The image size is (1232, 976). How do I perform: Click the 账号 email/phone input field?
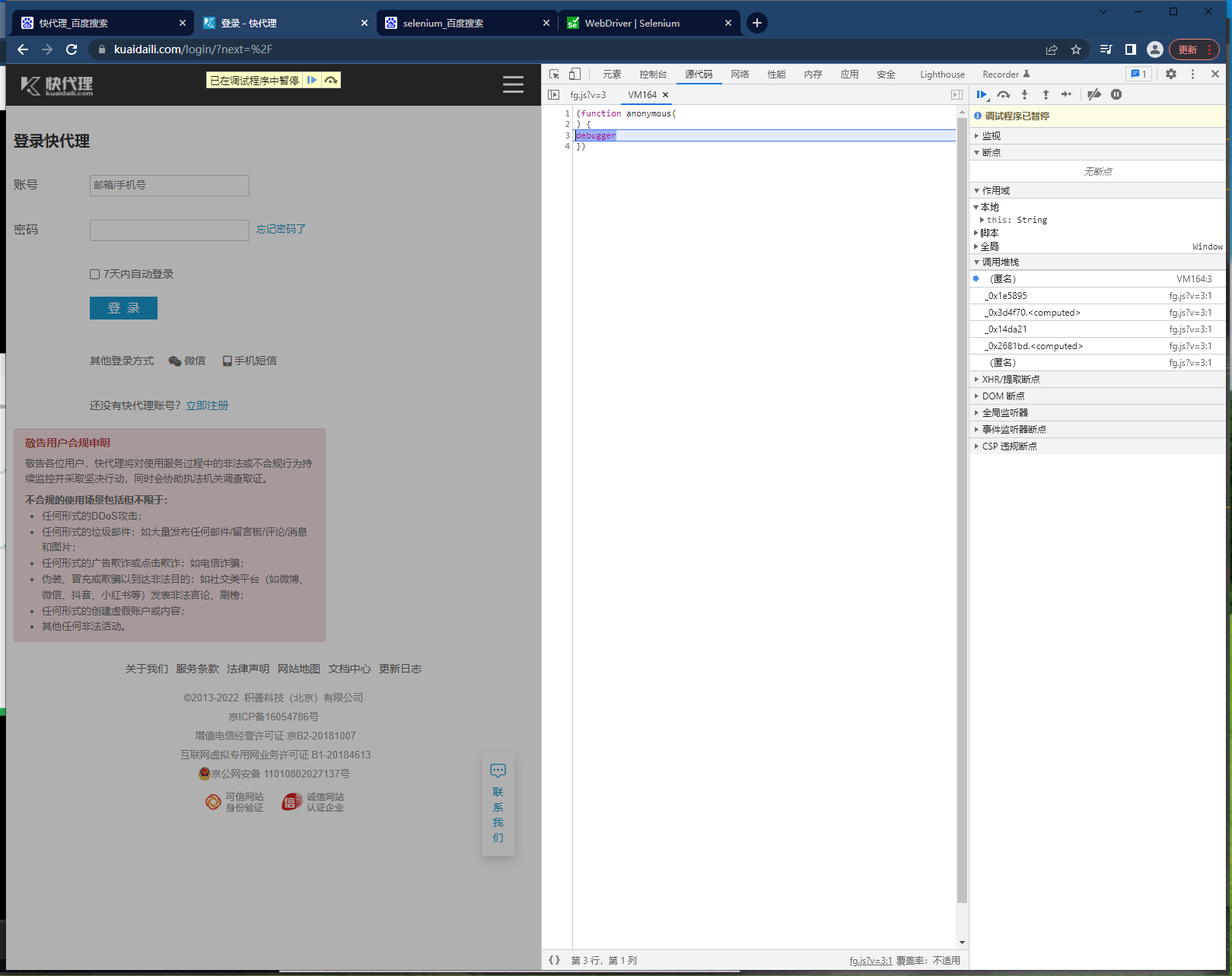pos(170,185)
